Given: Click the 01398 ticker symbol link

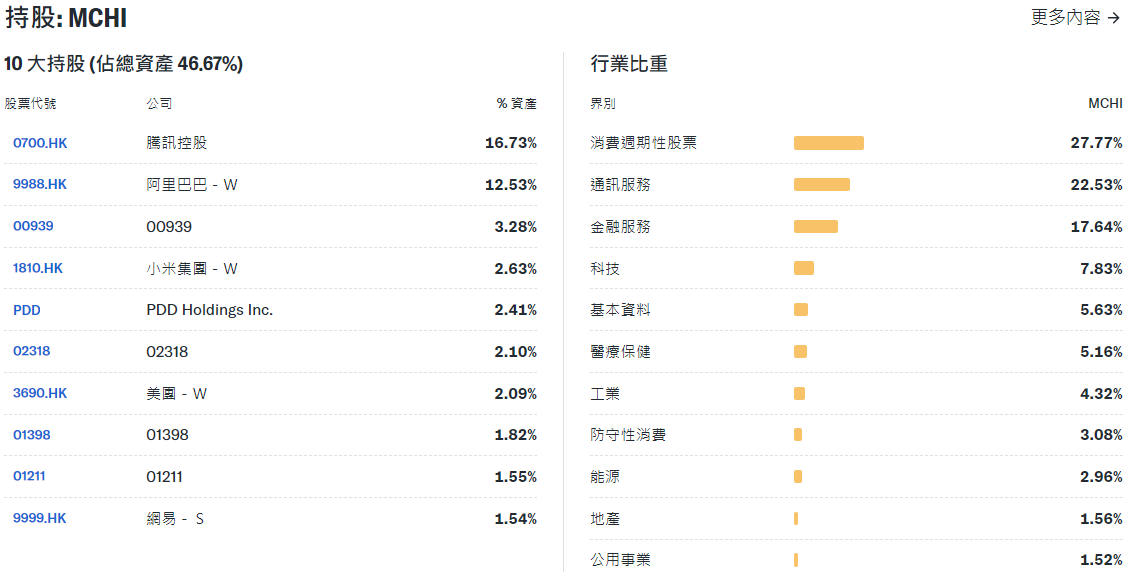Looking at the screenshot, I should point(32,435).
